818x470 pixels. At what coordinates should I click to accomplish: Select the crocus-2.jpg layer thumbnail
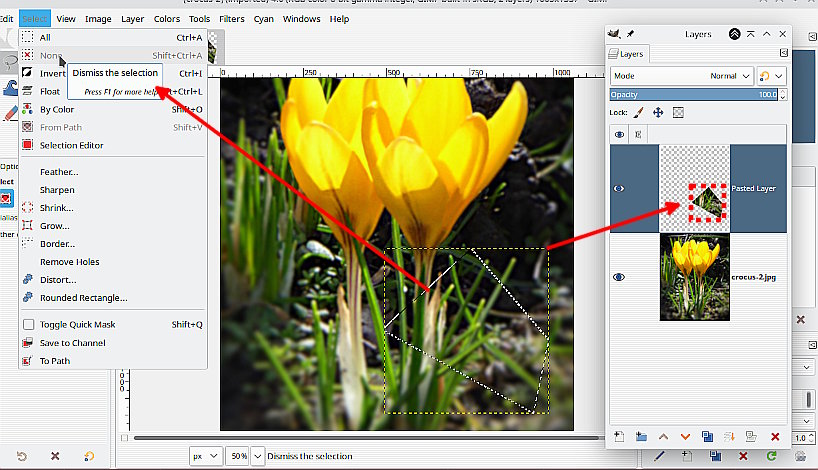pyautogui.click(x=694, y=277)
